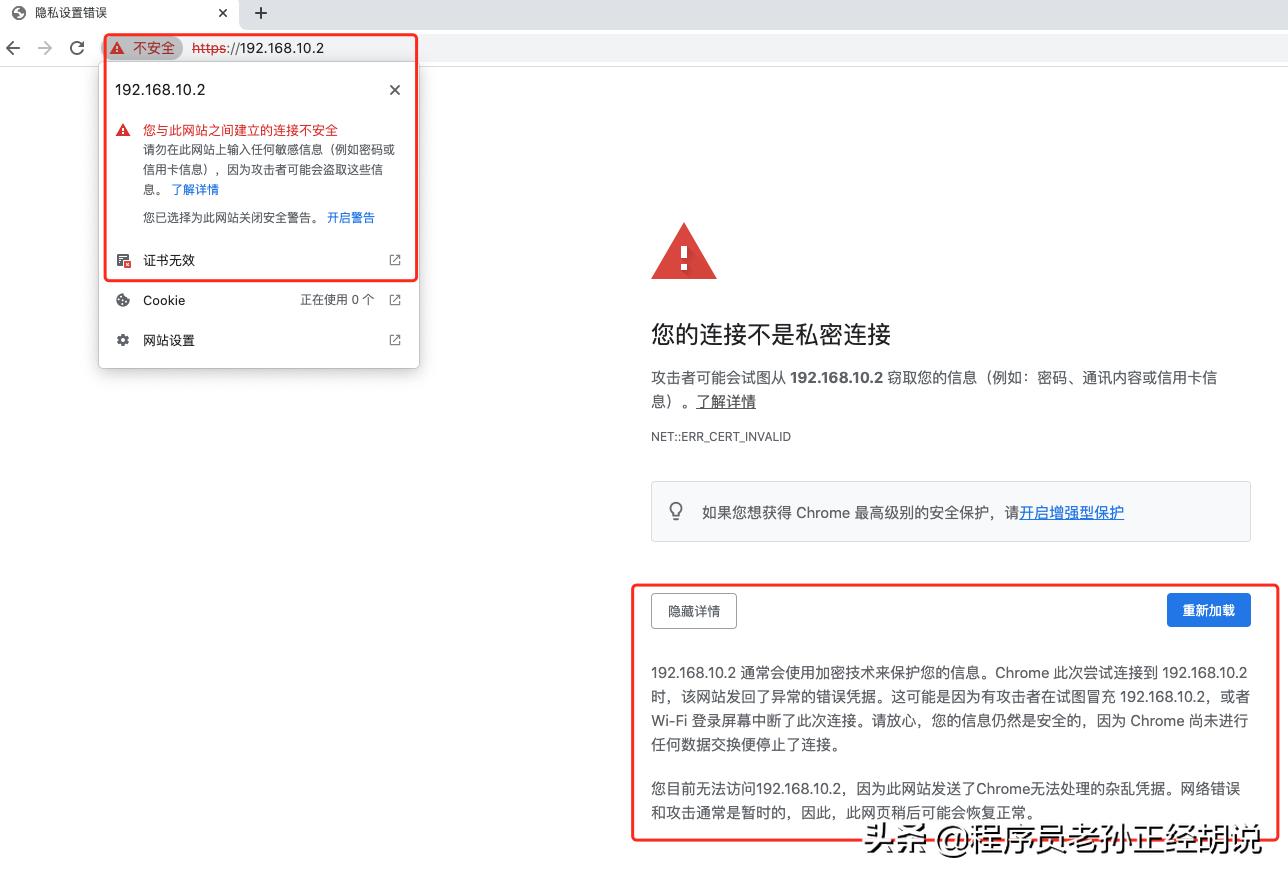Click the 开启增强型保护 link
The image size is (1288, 881).
(x=1071, y=513)
